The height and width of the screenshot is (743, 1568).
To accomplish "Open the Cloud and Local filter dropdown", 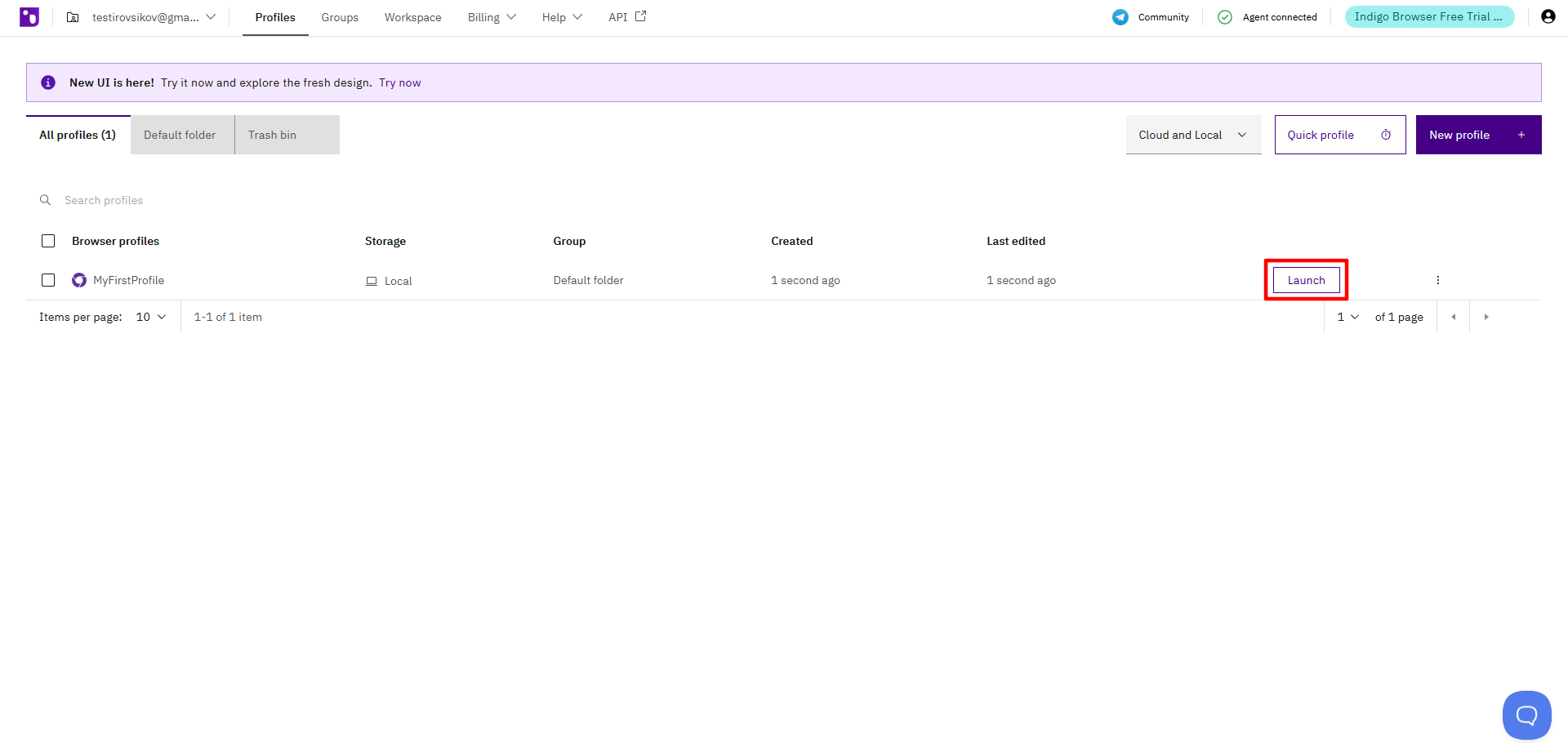I will click(1193, 135).
